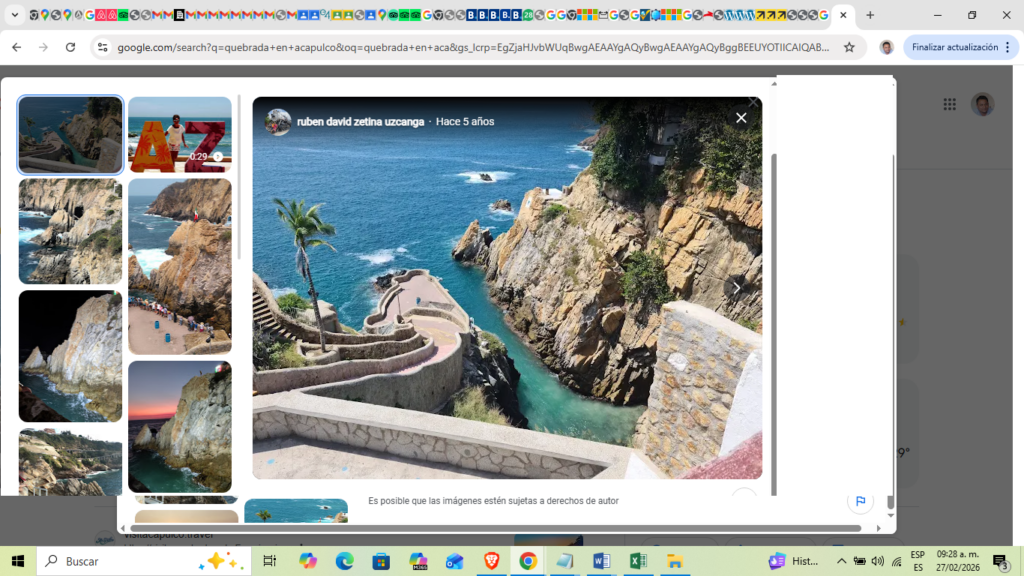Click the Finalizar actualización button

tap(954, 47)
